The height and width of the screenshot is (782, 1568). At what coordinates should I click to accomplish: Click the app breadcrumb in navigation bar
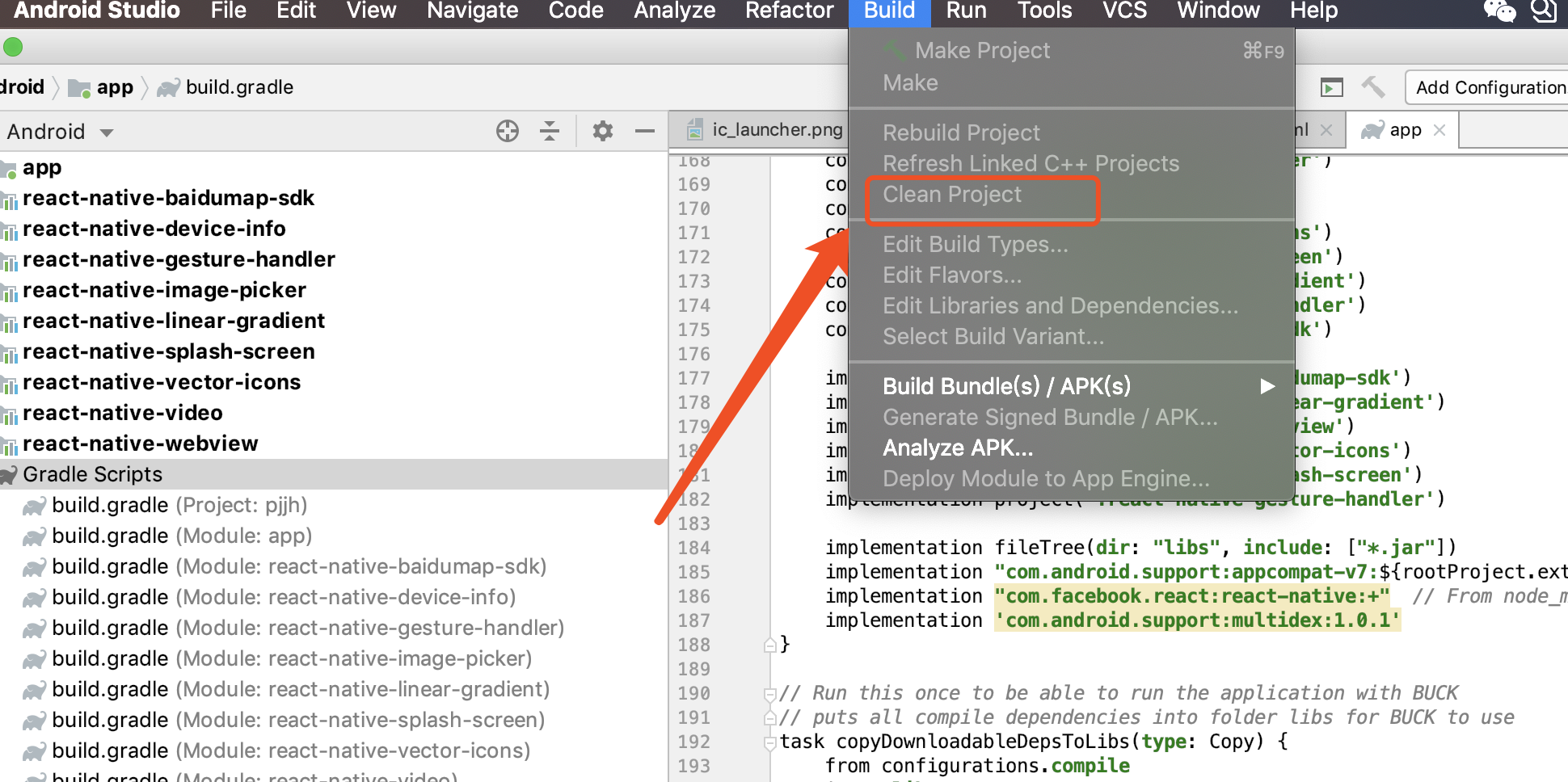coord(101,87)
